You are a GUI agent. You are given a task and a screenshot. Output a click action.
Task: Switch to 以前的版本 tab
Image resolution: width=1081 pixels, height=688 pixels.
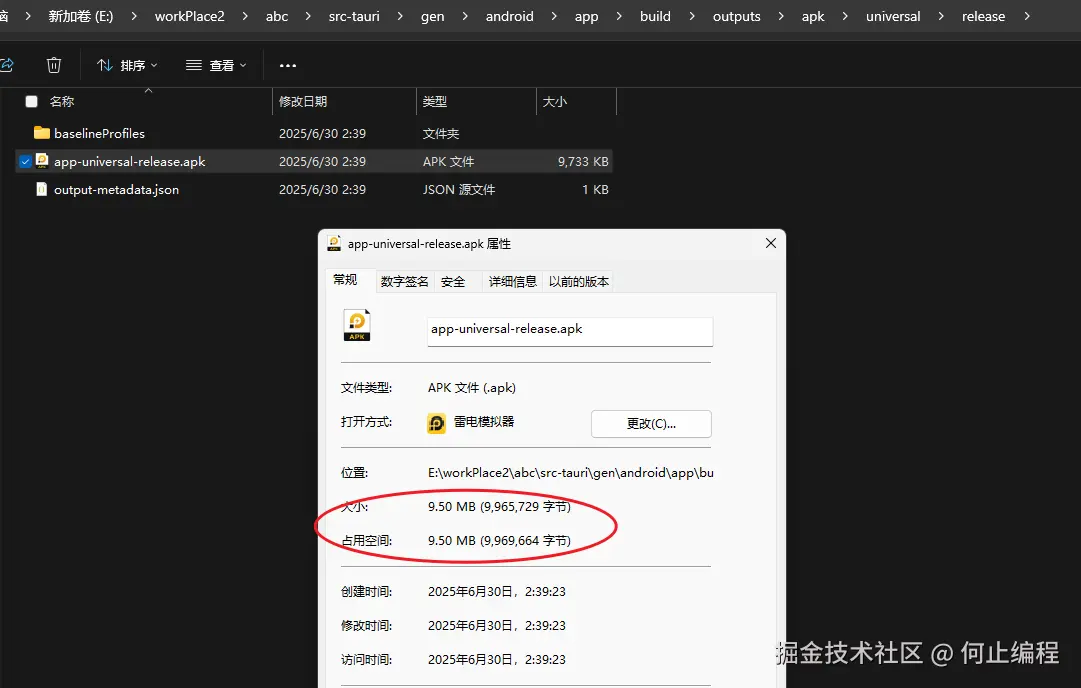pyautogui.click(x=578, y=281)
